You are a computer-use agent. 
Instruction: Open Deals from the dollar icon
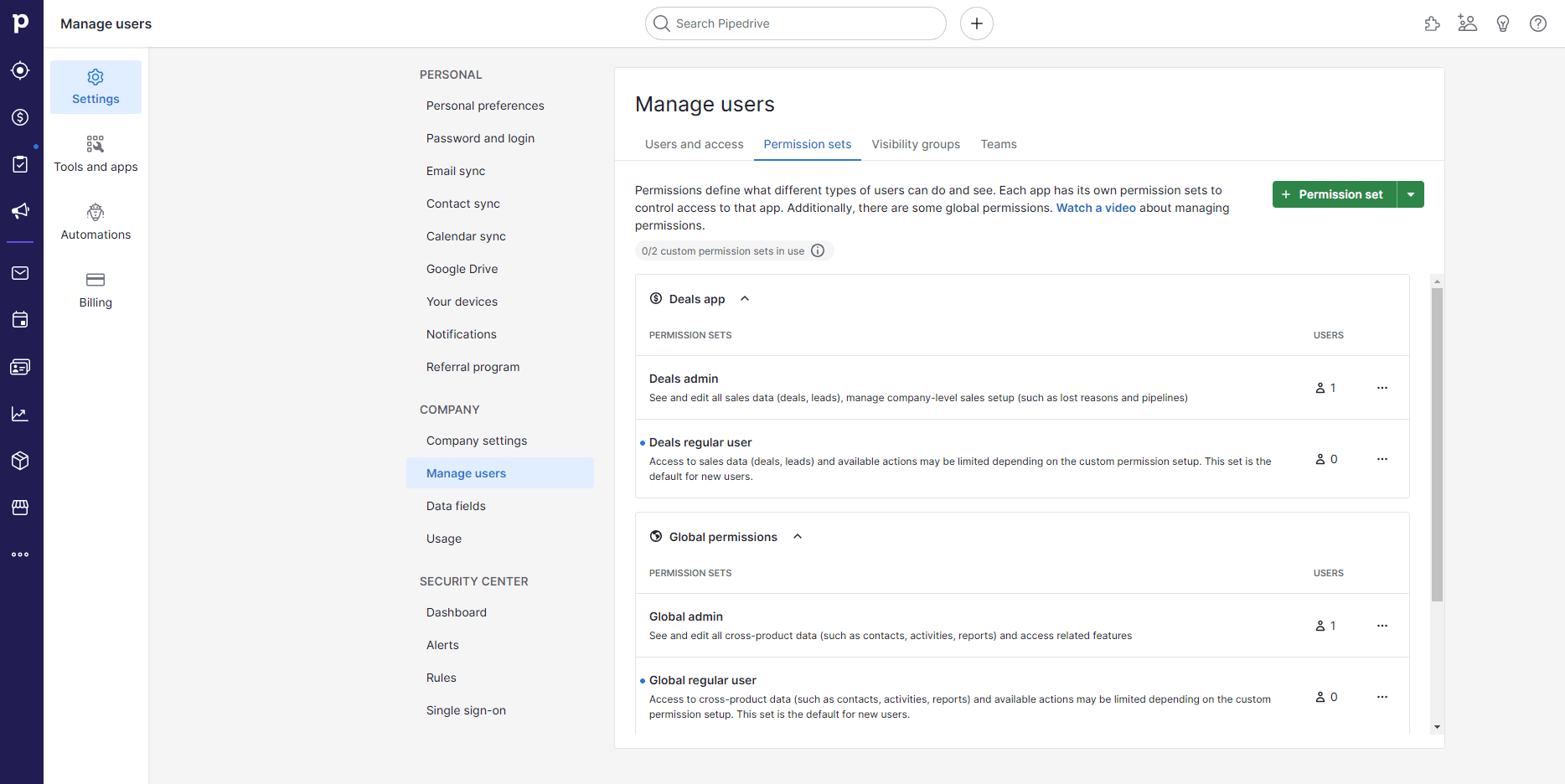click(x=20, y=117)
